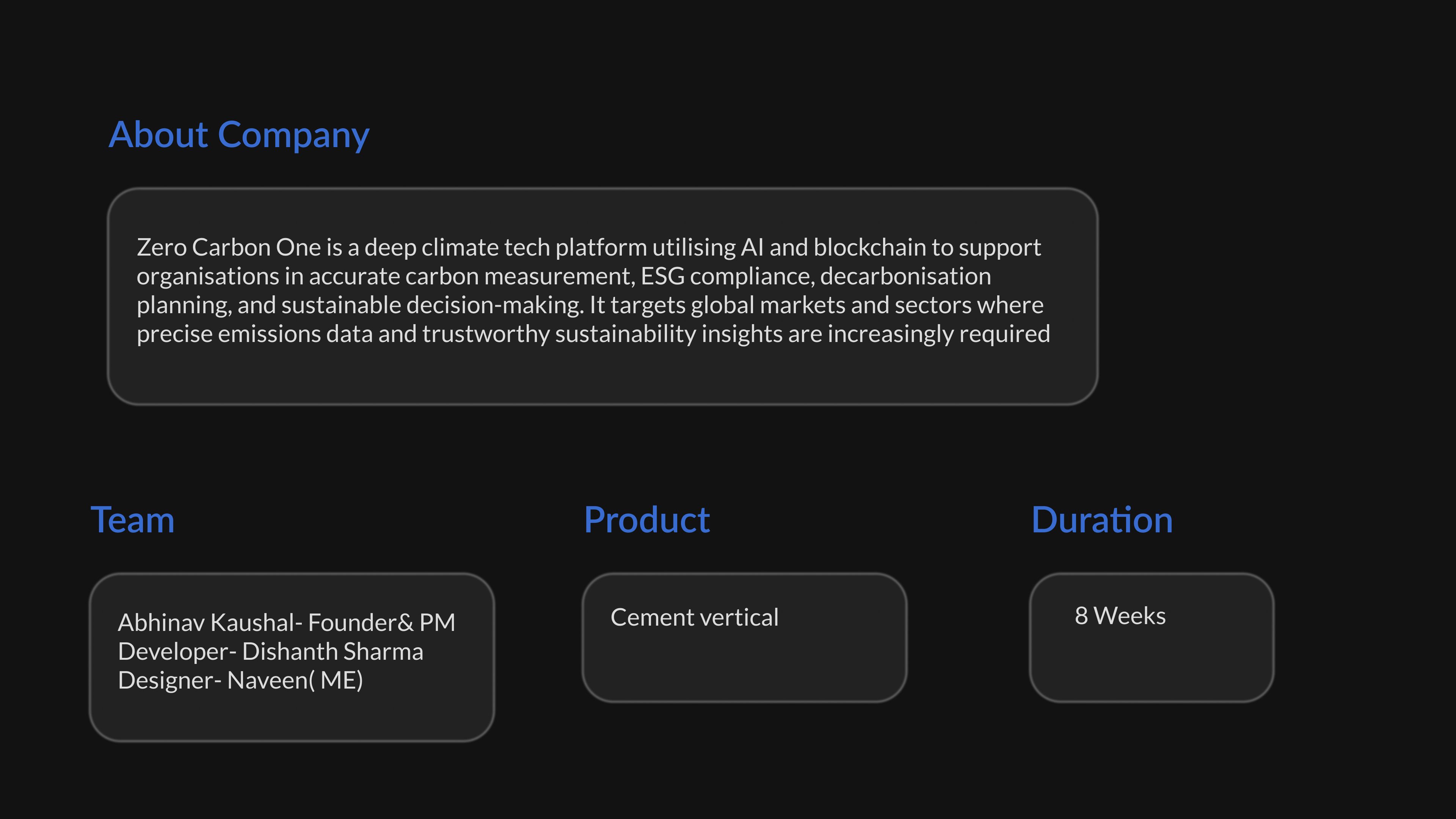Click the Duration heading
This screenshot has width=1456, height=819.
[x=1101, y=519]
